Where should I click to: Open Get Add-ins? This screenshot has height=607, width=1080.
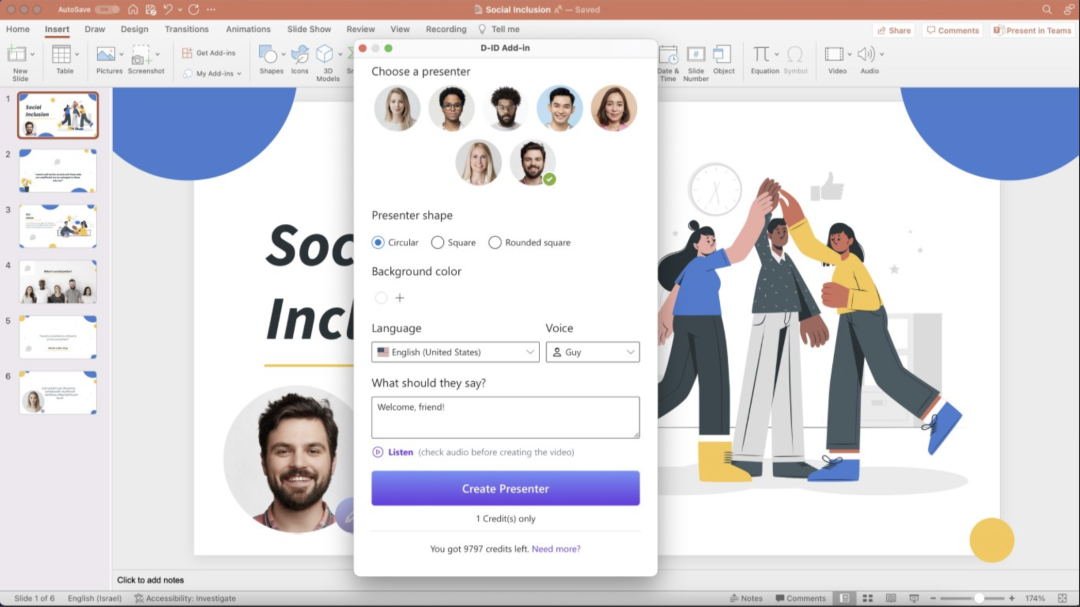point(209,53)
